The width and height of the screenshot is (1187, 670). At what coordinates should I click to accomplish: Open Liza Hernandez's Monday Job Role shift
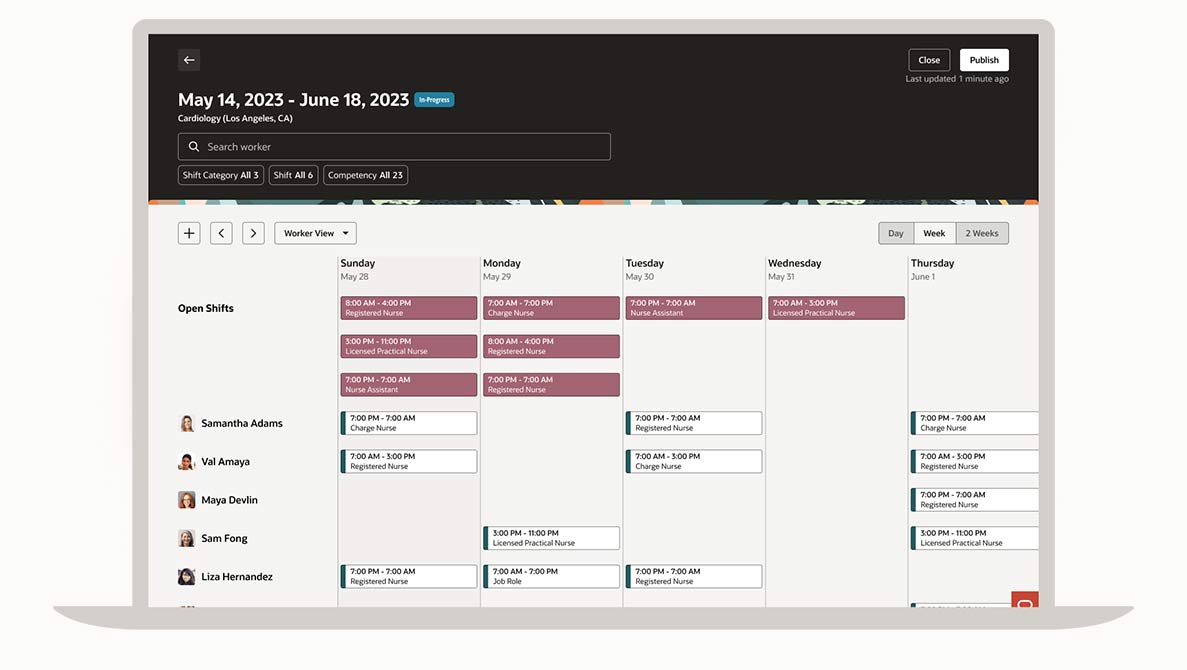pyautogui.click(x=551, y=577)
